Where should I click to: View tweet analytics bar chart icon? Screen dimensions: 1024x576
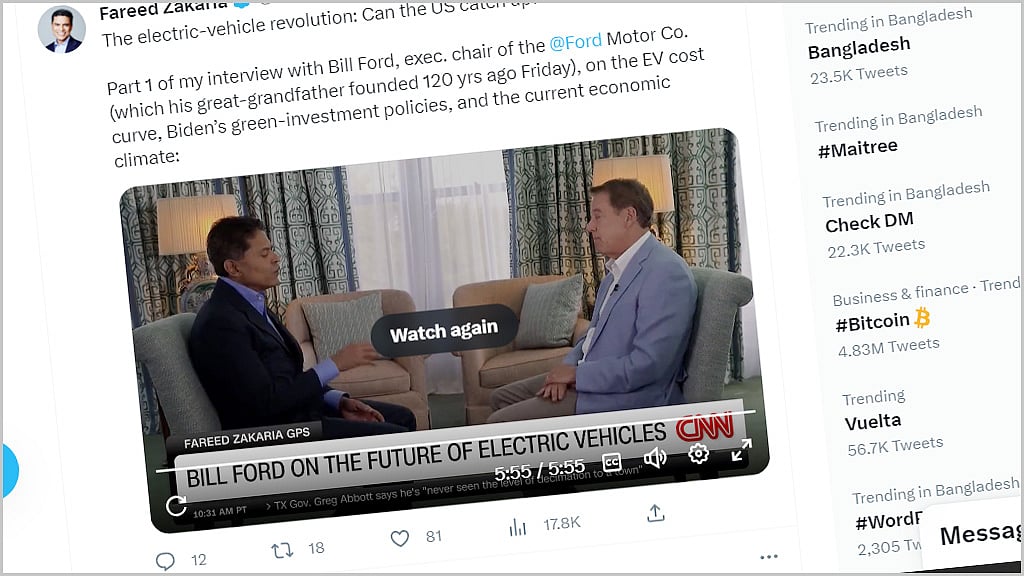point(517,527)
